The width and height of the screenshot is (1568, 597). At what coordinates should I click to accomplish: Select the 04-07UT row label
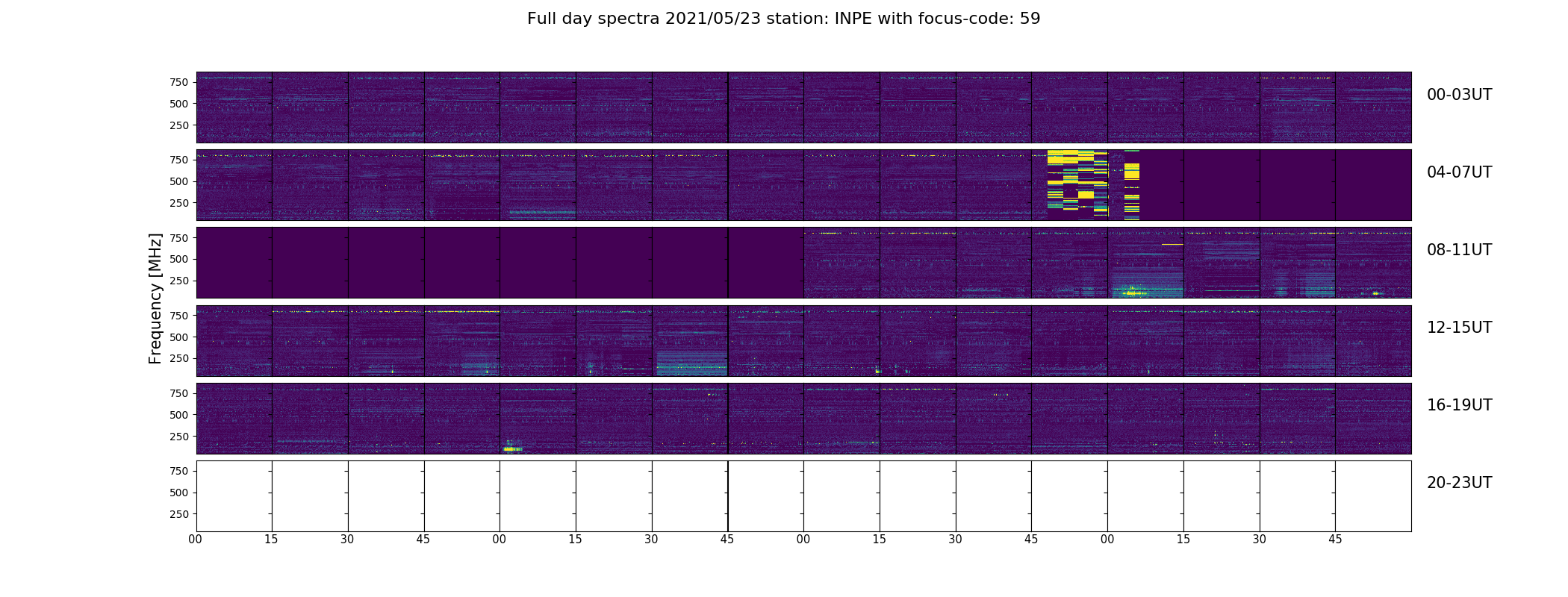click(x=1459, y=172)
